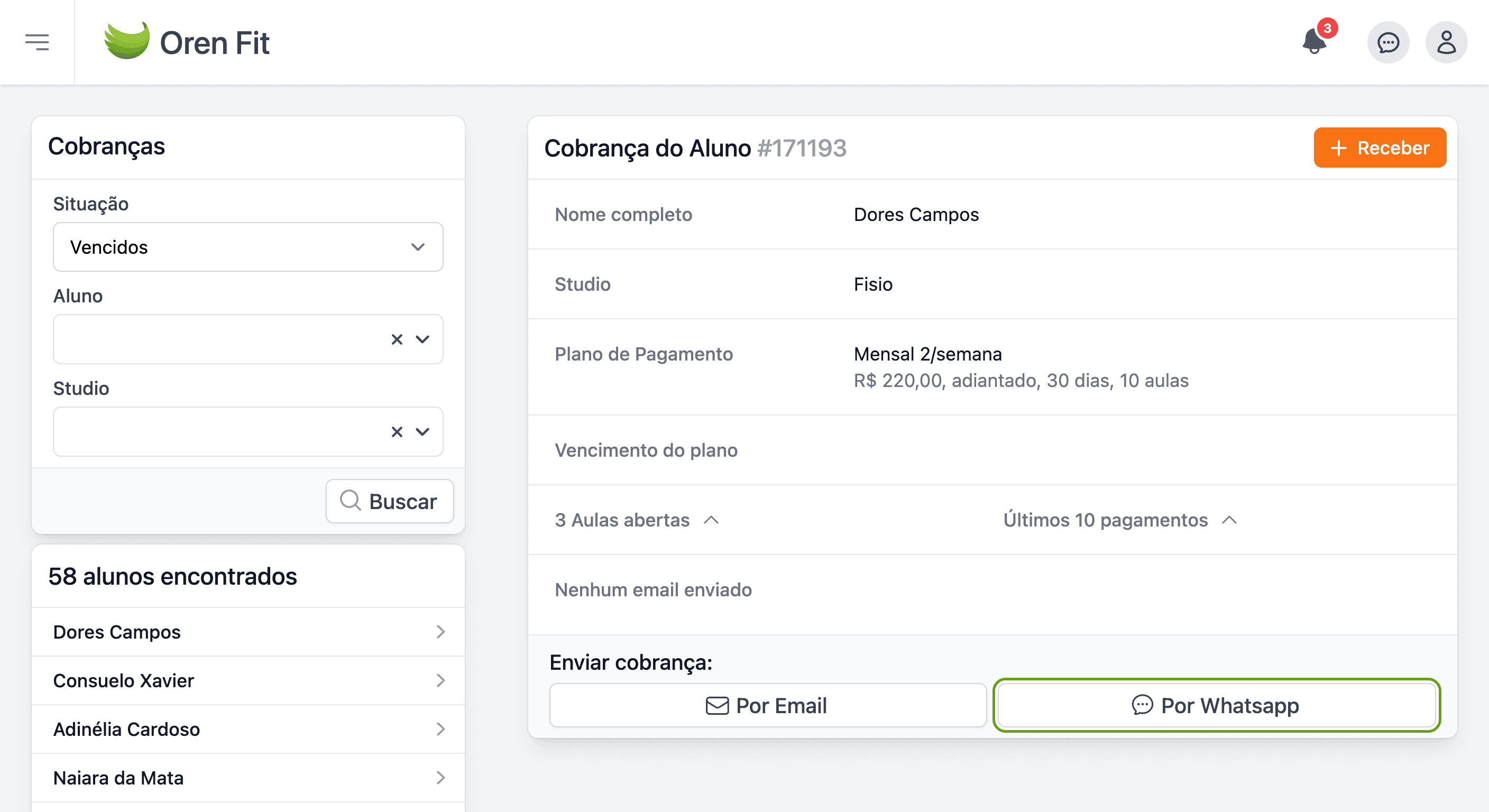Open Naiara da Mata's entry

(x=248, y=777)
